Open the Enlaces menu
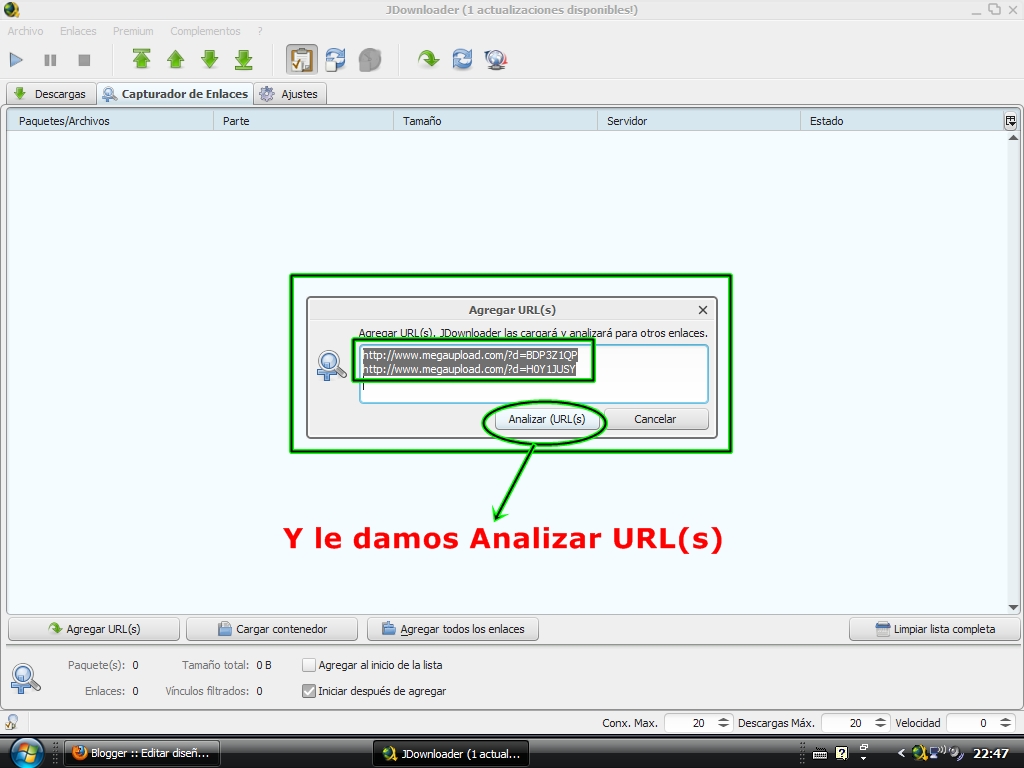The image size is (1024, 768). [x=78, y=31]
